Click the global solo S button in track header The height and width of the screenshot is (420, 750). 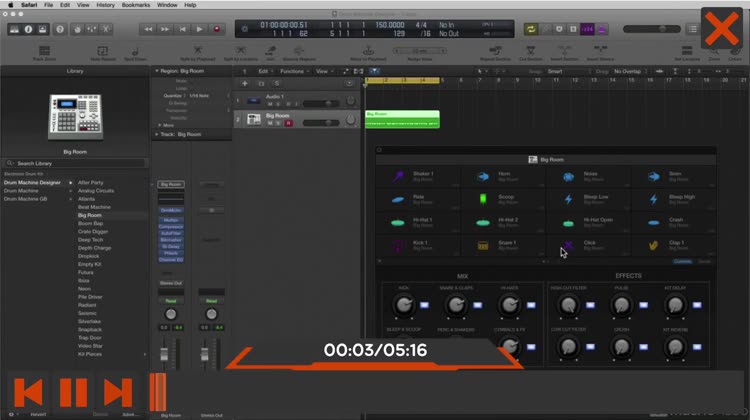[276, 84]
